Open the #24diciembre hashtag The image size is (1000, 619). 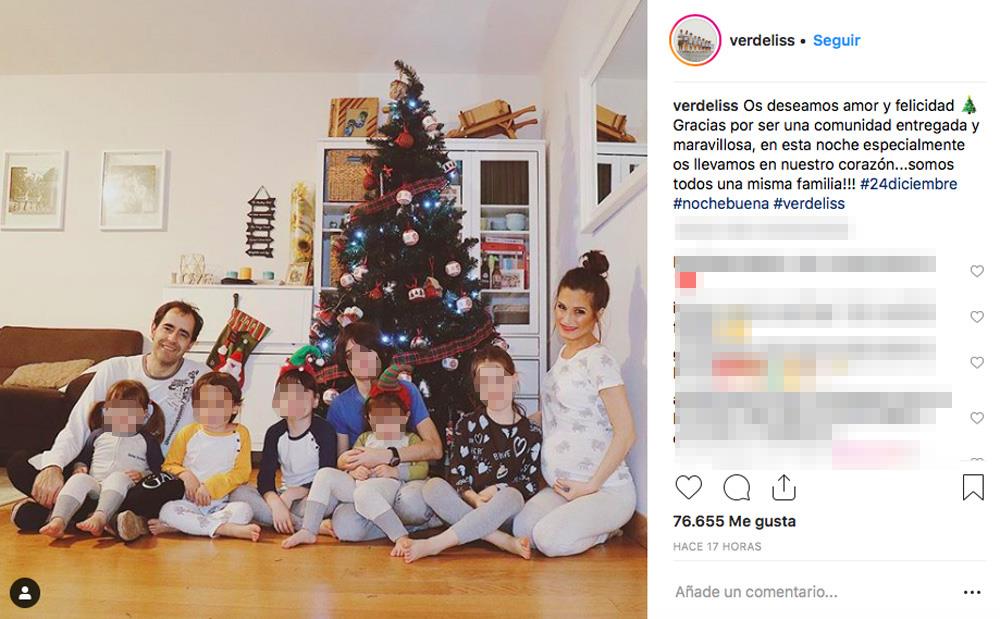[908, 184]
